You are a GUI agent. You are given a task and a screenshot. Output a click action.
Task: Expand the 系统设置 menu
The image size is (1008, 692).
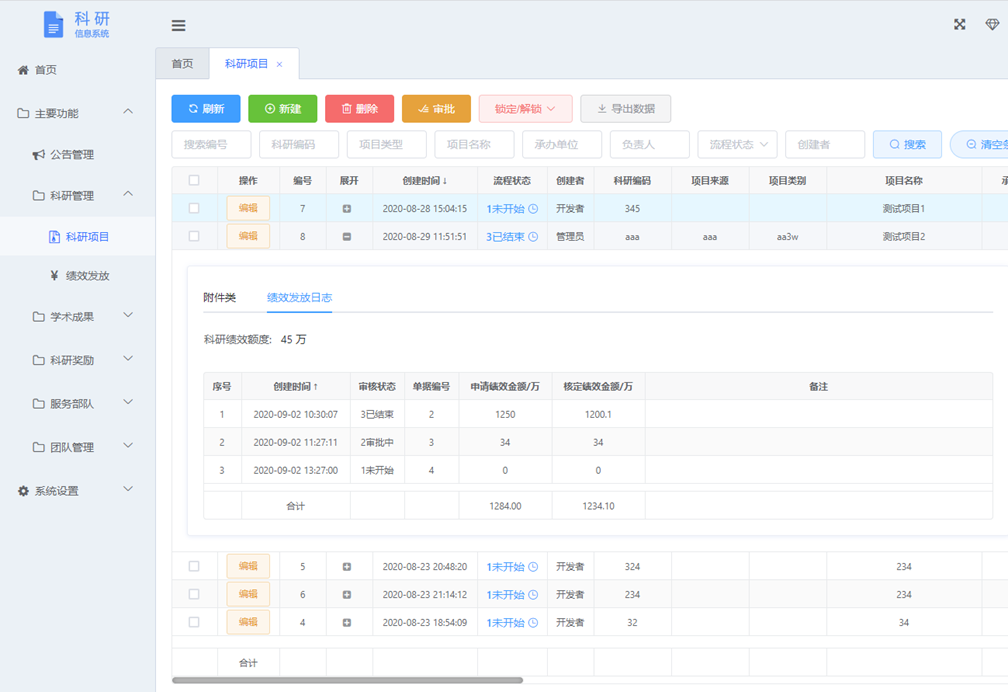[x=128, y=489]
